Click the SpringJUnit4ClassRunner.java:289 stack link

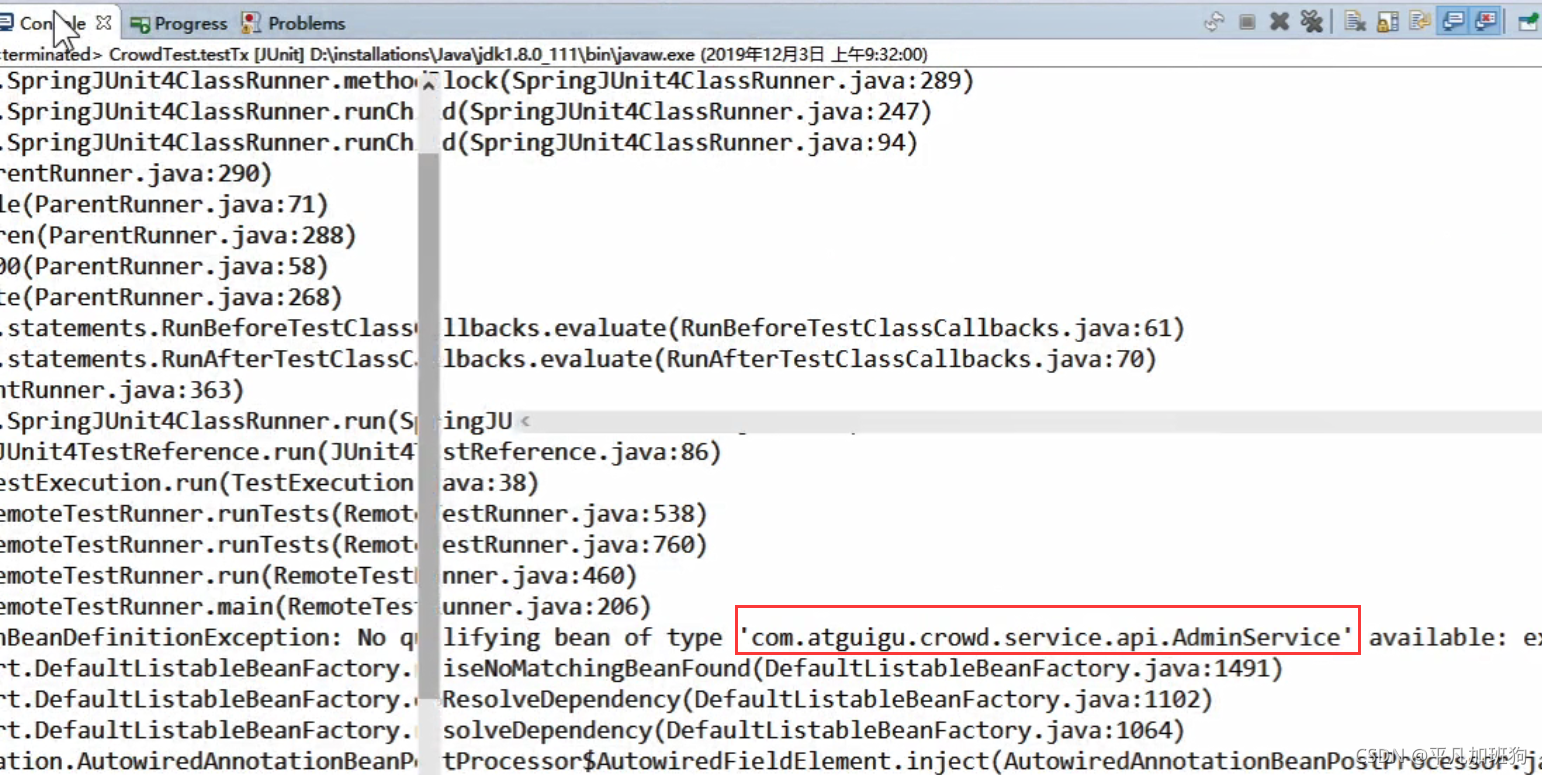tap(735, 81)
